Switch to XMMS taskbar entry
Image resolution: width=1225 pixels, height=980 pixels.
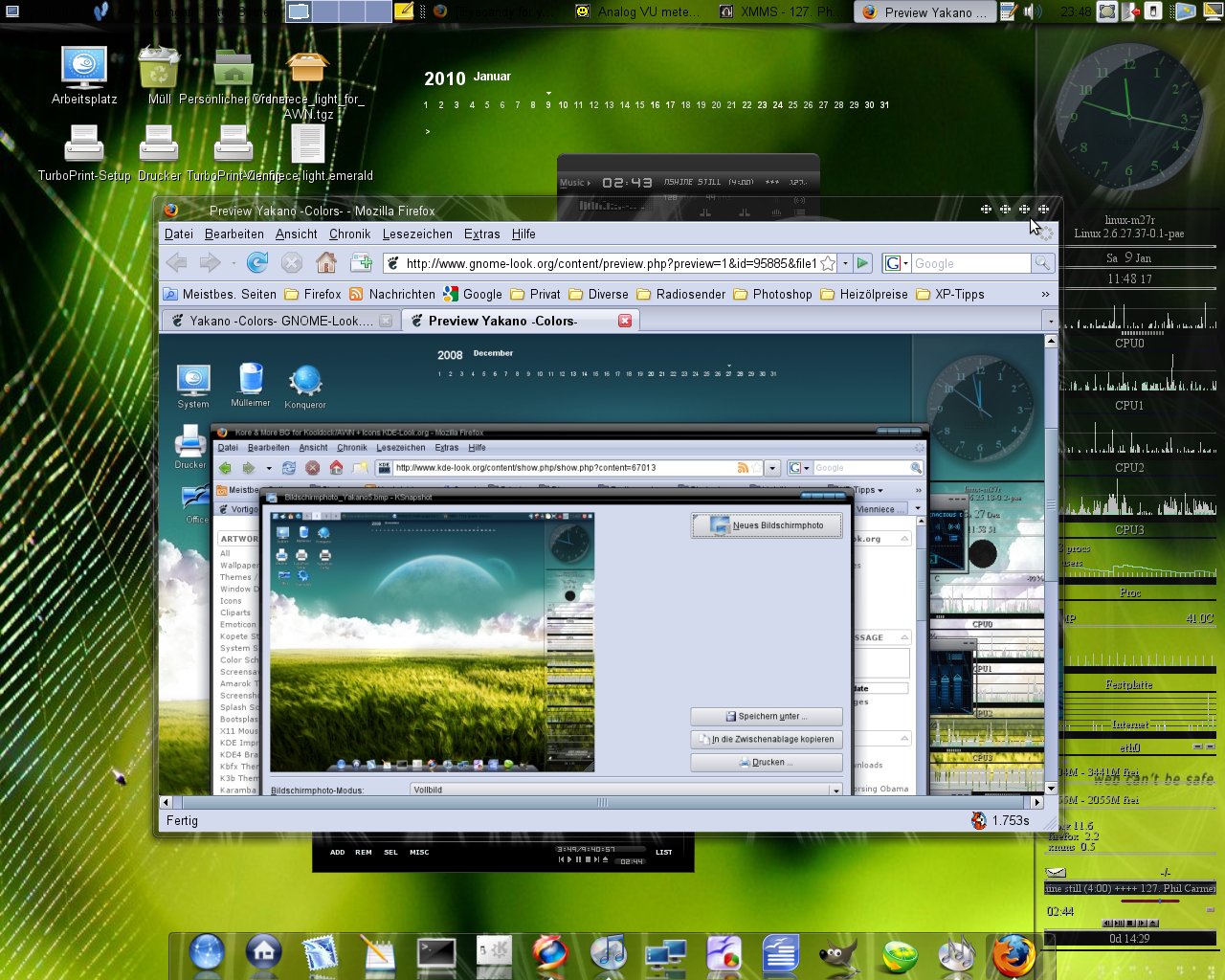tap(780, 11)
